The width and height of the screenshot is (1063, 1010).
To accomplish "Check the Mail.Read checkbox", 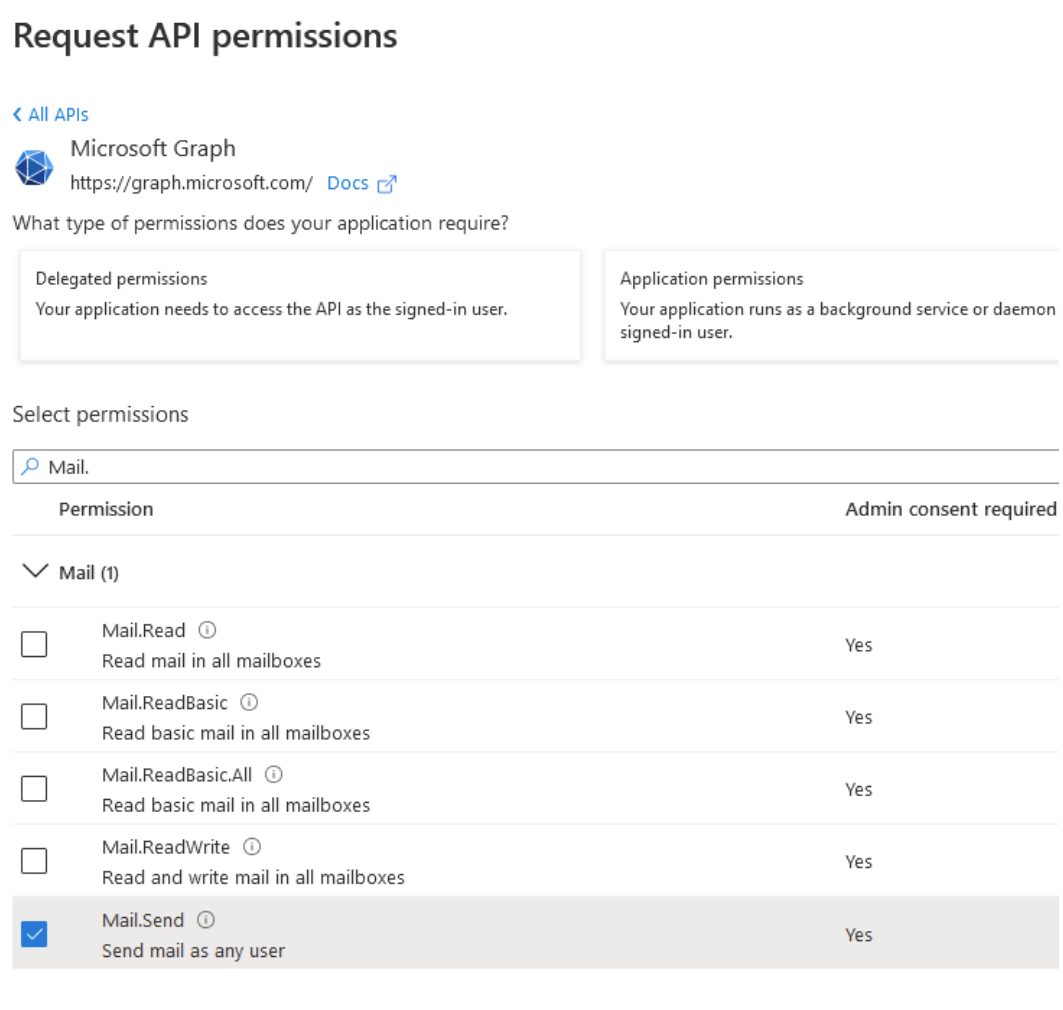I will tap(34, 644).
